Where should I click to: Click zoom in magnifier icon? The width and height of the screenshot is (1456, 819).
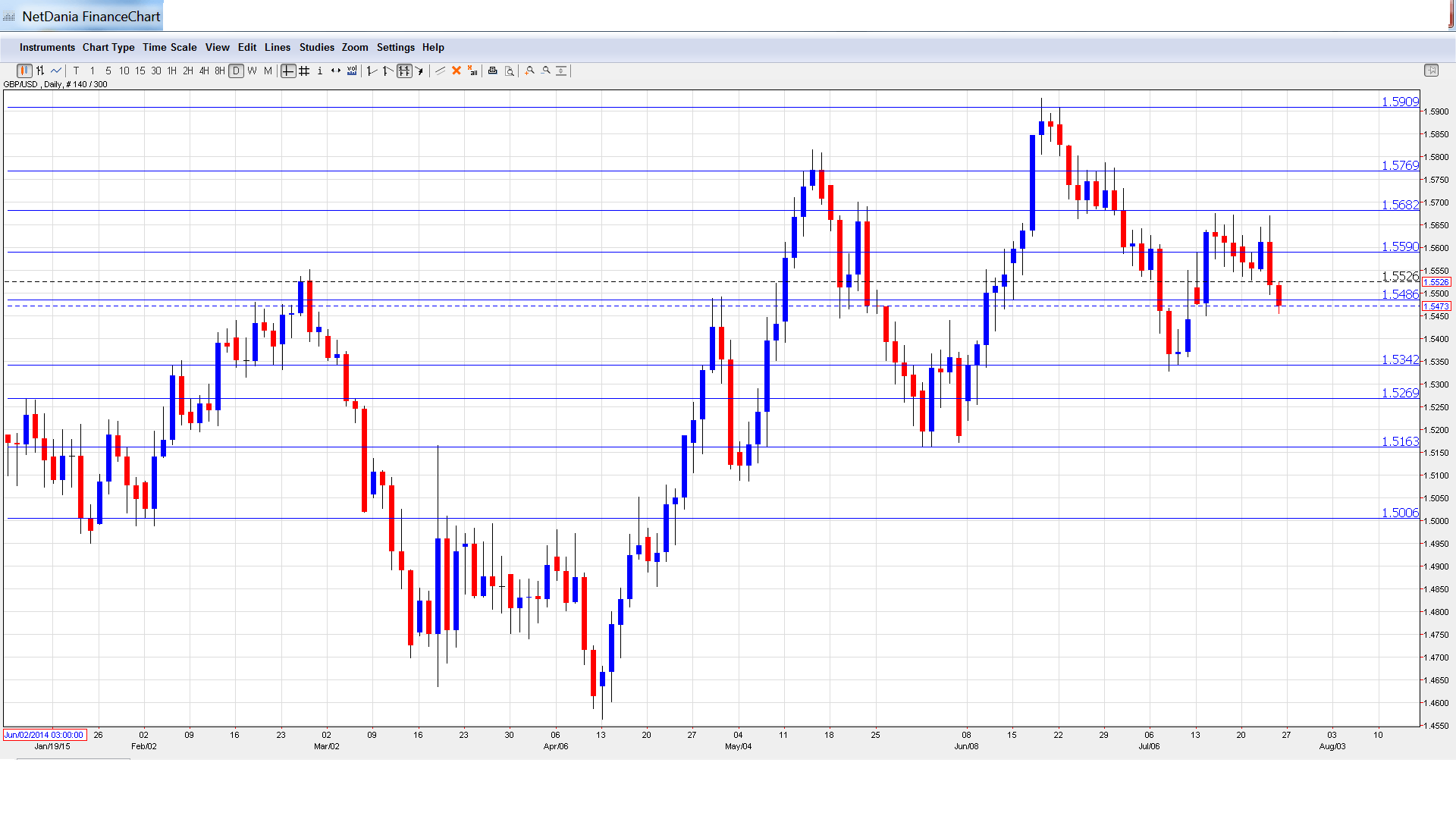click(x=530, y=71)
